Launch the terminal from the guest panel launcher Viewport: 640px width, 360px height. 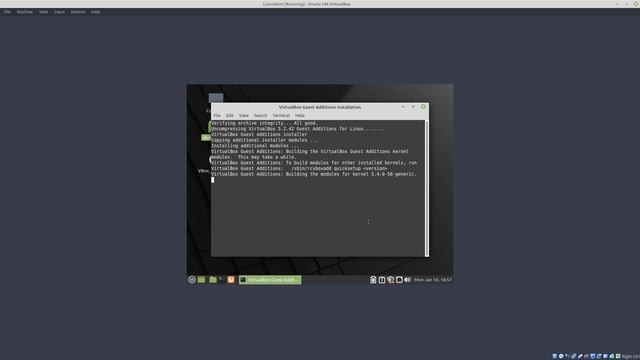[221, 280]
